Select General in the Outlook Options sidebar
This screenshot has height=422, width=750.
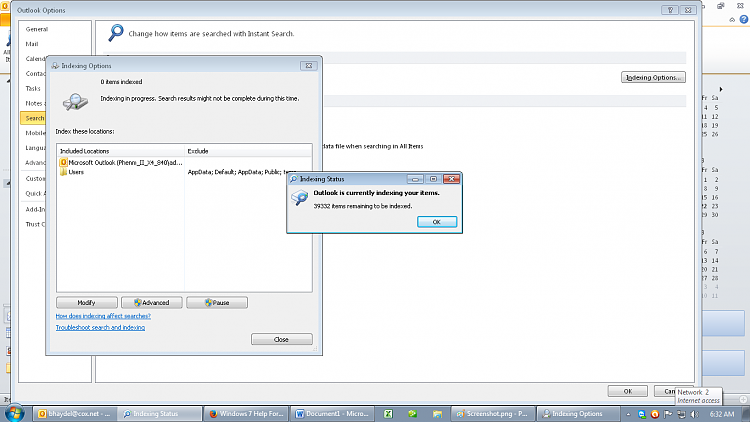37,29
